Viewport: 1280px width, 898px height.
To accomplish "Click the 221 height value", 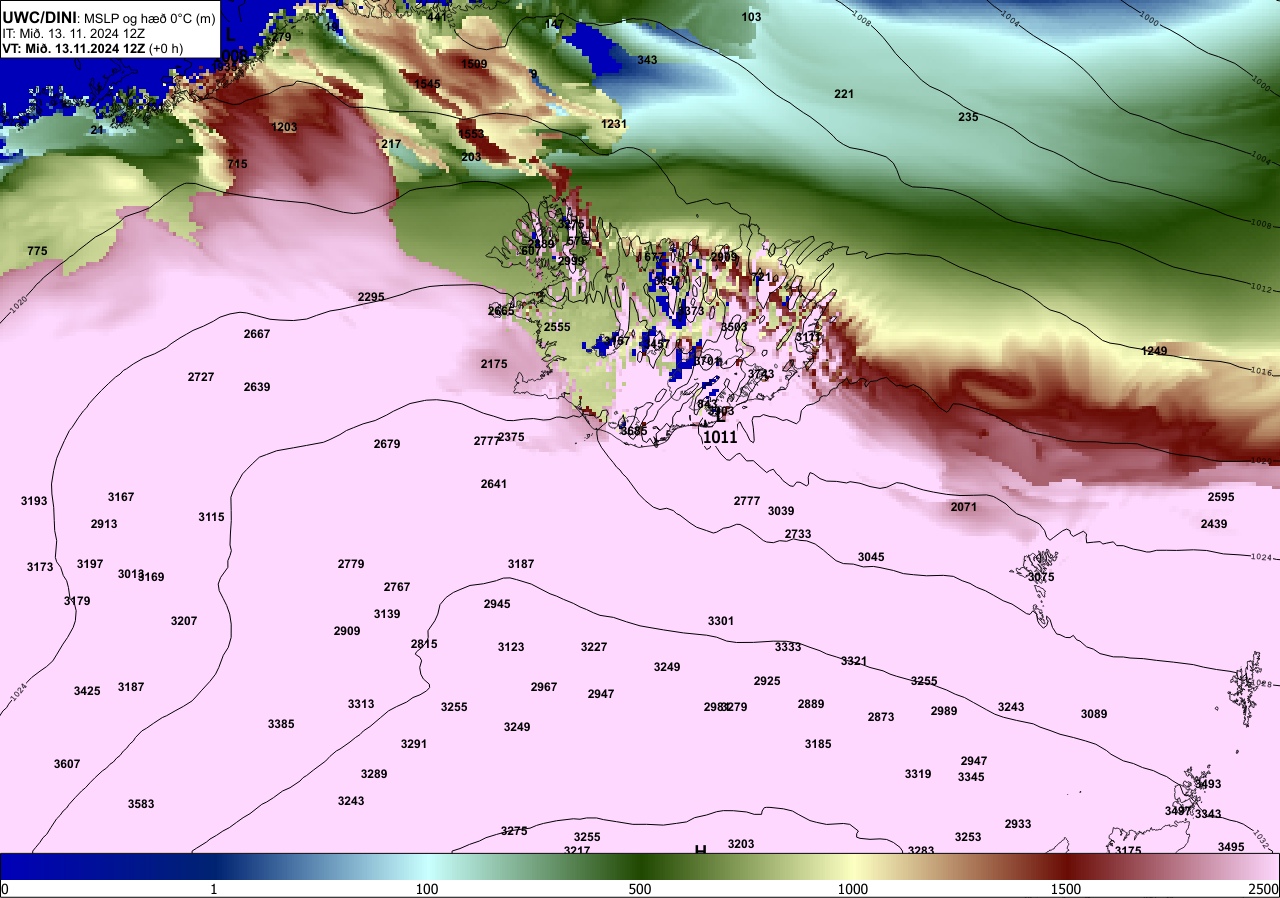I will pyautogui.click(x=844, y=94).
